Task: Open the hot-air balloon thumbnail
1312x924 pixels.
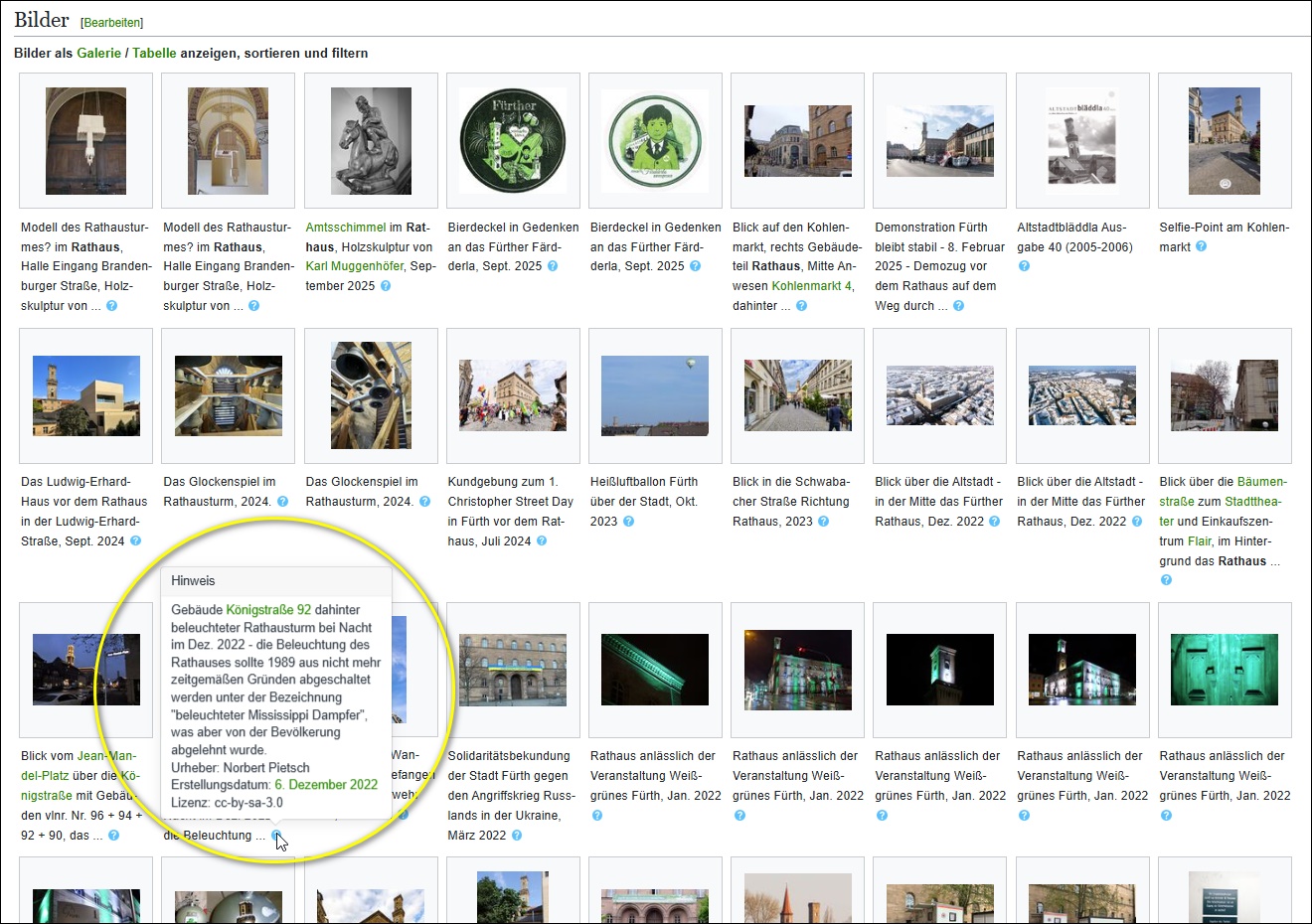Action: pos(655,395)
